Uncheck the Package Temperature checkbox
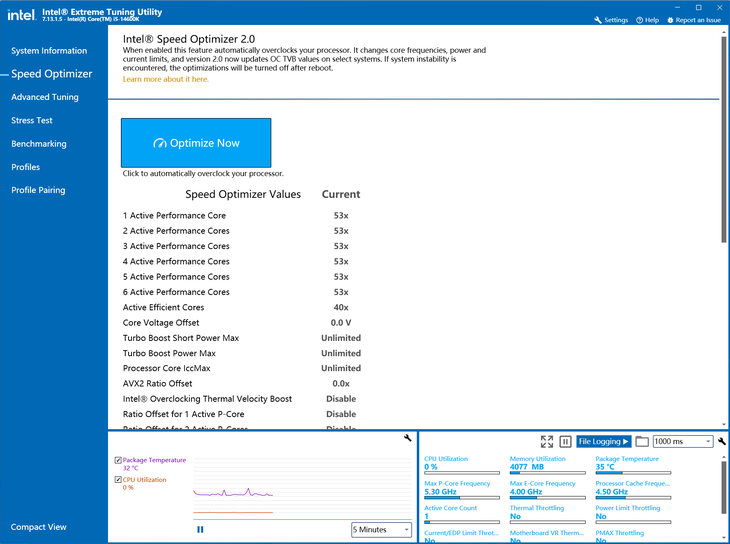 coord(119,460)
